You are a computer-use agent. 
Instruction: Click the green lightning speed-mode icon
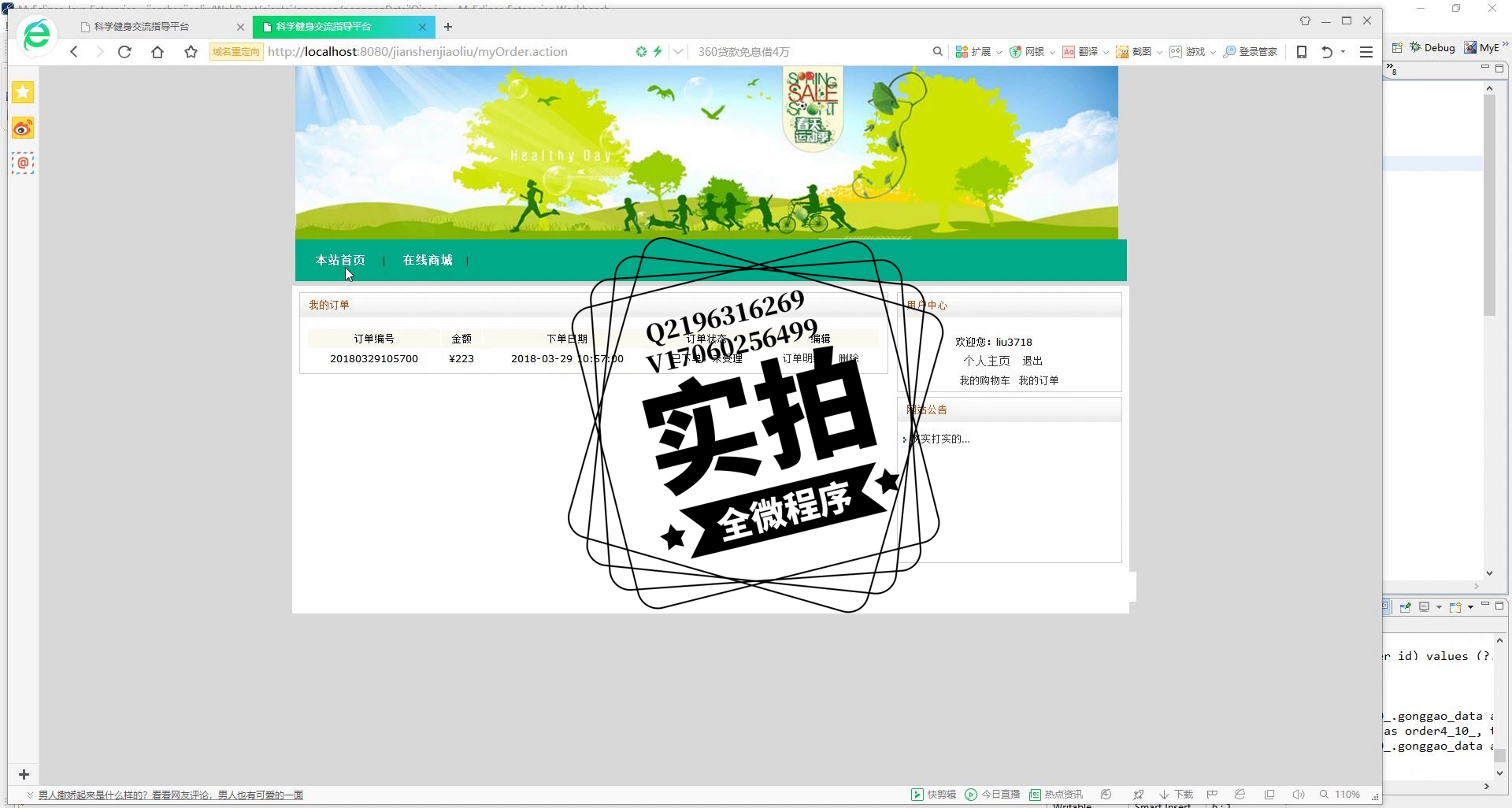pyautogui.click(x=658, y=52)
